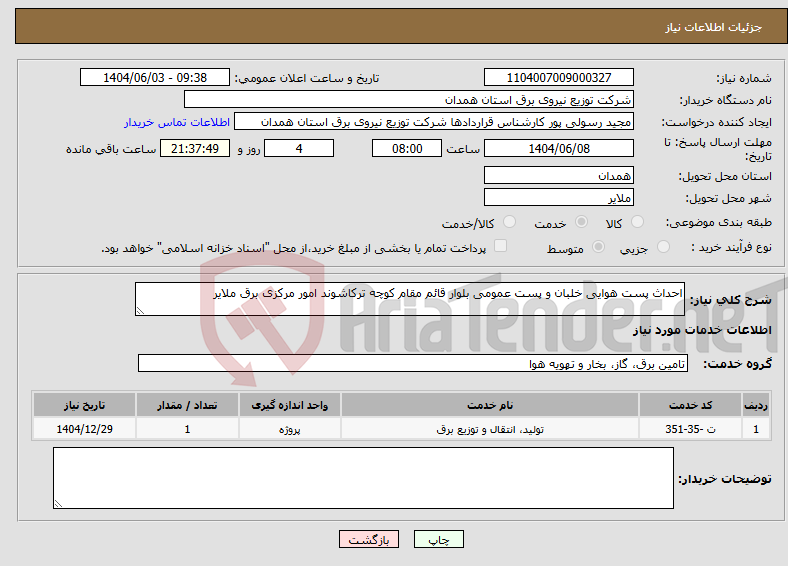The height and width of the screenshot is (566, 788).
Task: Click the ردیف column header
Action: [x=756, y=405]
